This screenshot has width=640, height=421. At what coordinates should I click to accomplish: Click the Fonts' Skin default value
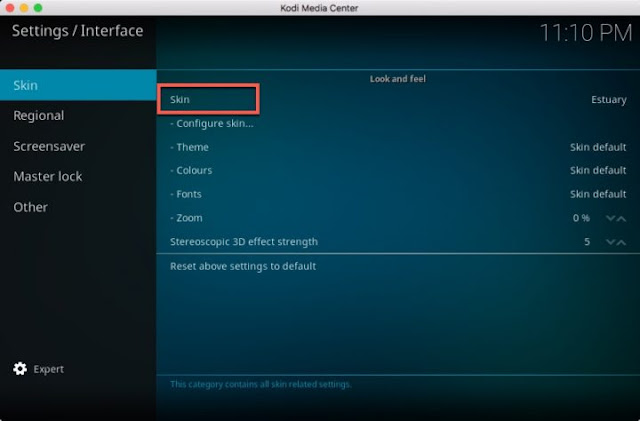[x=598, y=194]
